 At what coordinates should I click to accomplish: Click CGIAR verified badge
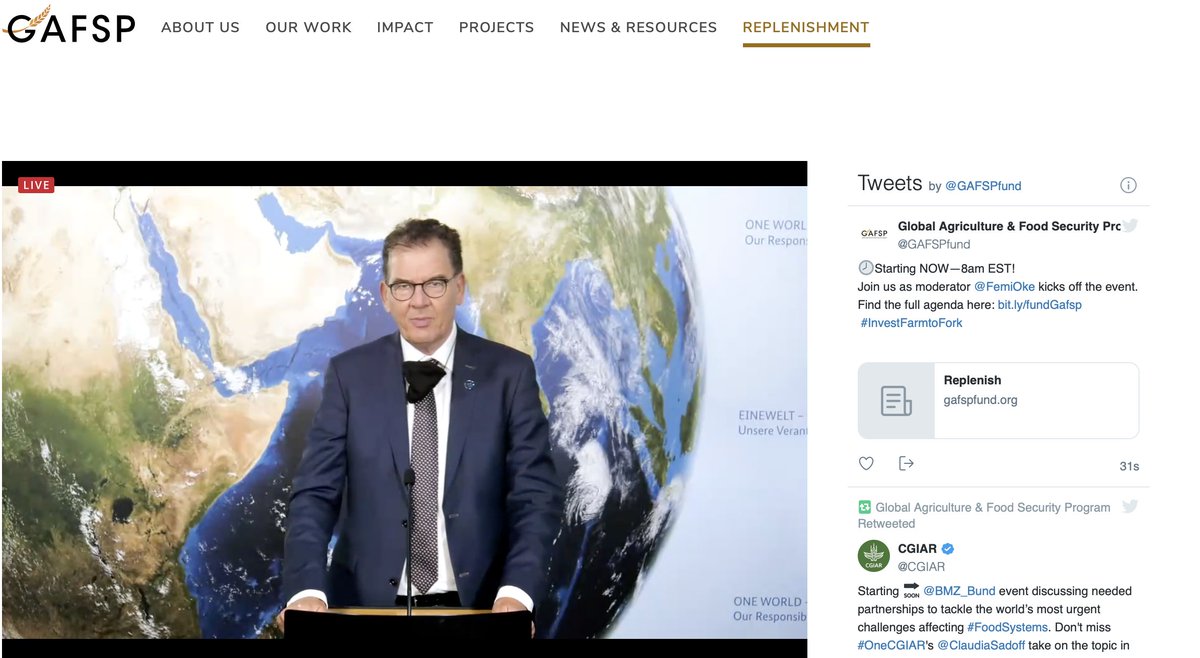[948, 549]
